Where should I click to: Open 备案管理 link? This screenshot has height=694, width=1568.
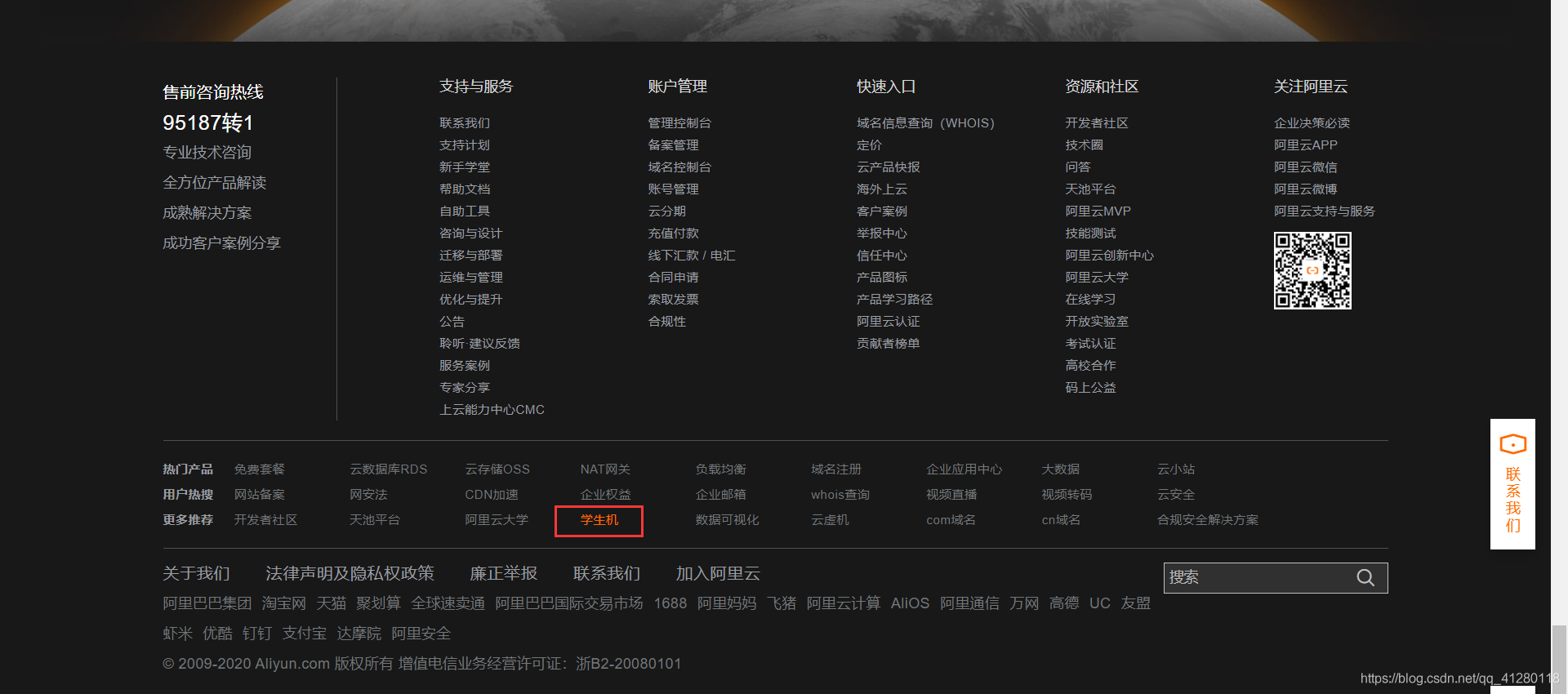pos(673,145)
